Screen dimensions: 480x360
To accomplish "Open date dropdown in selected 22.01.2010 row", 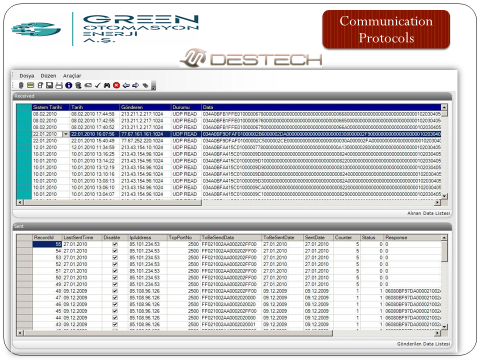I will click(66, 134).
